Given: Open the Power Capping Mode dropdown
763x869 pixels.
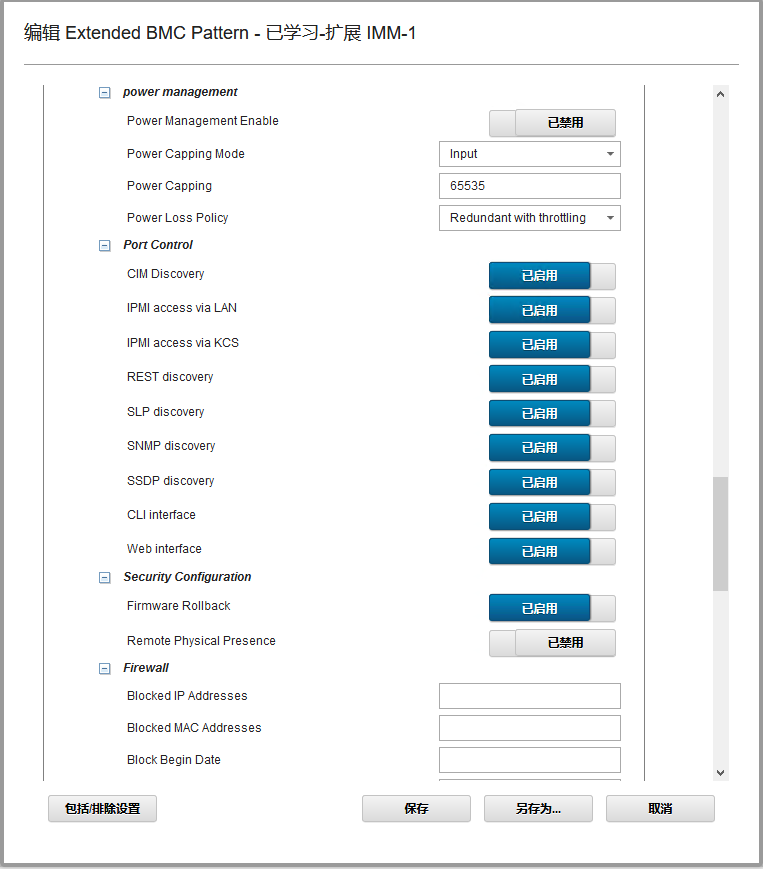Looking at the screenshot, I should 530,154.
